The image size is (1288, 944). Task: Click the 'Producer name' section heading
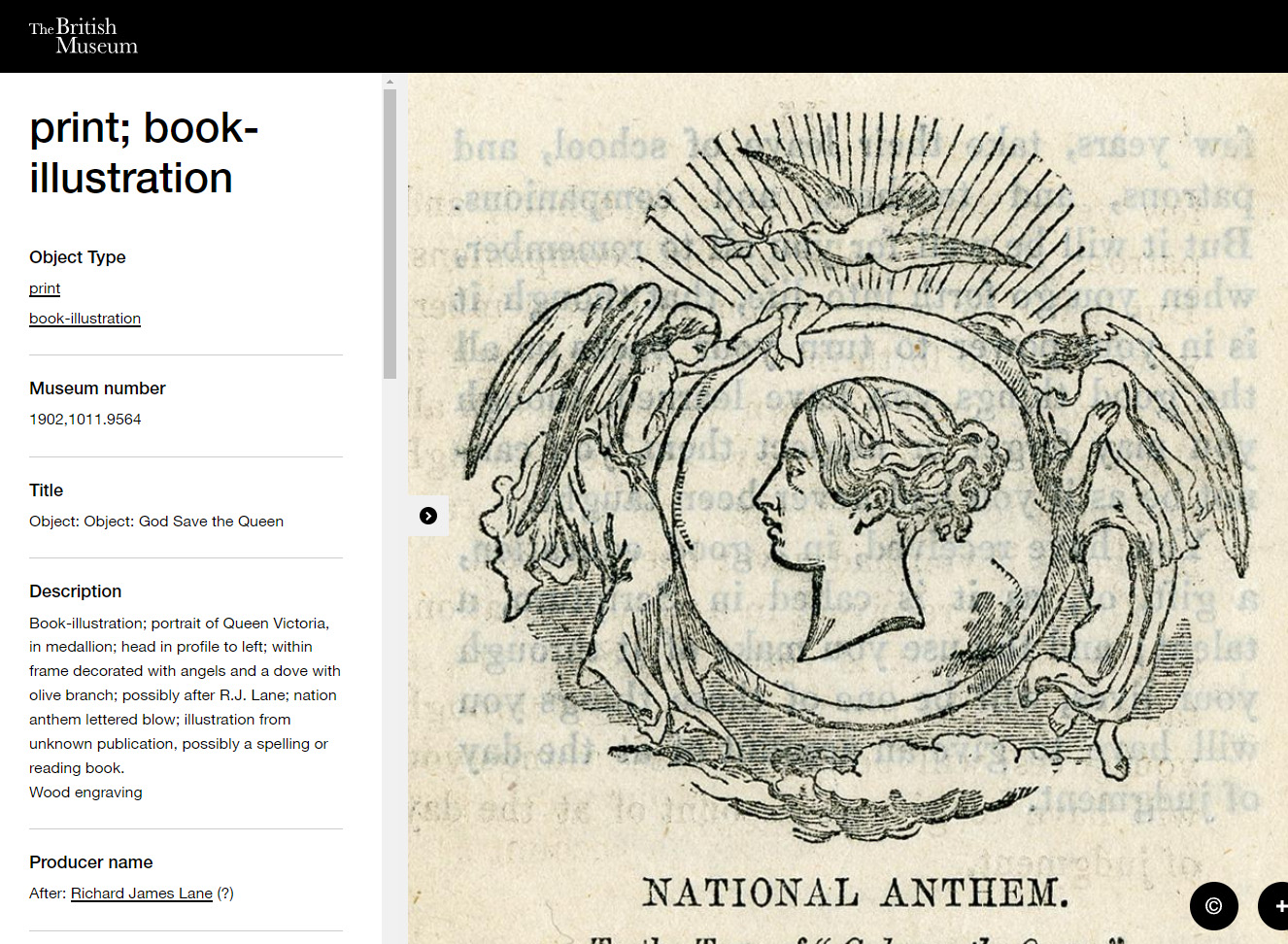(x=91, y=862)
